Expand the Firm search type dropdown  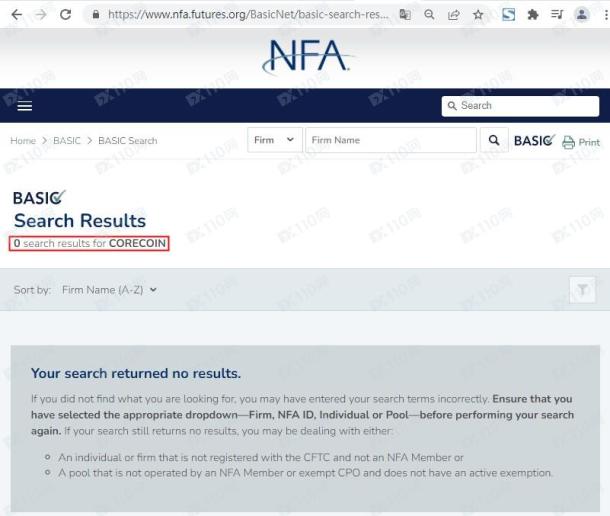274,140
